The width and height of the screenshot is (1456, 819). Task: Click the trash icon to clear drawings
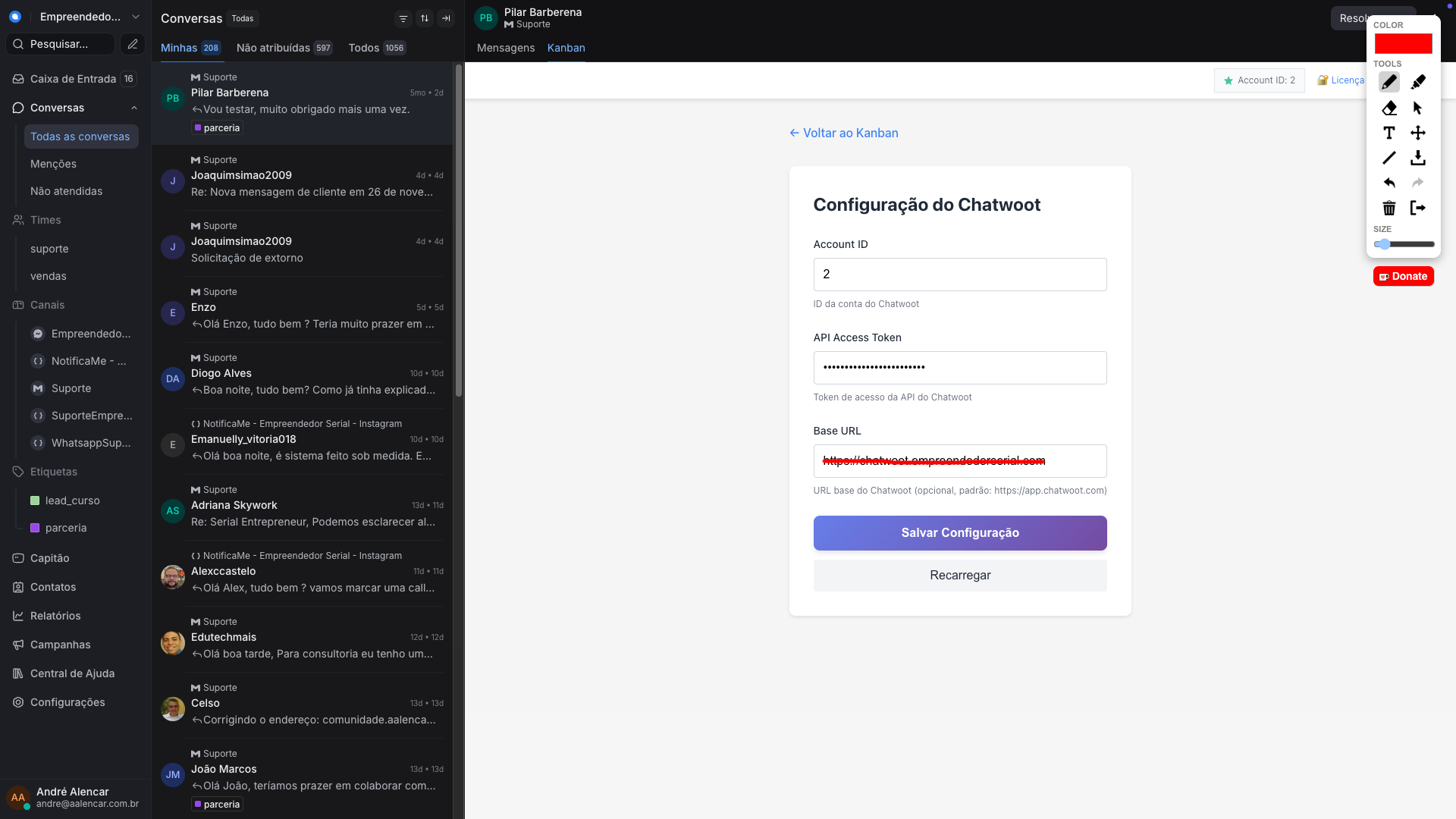tap(1389, 208)
